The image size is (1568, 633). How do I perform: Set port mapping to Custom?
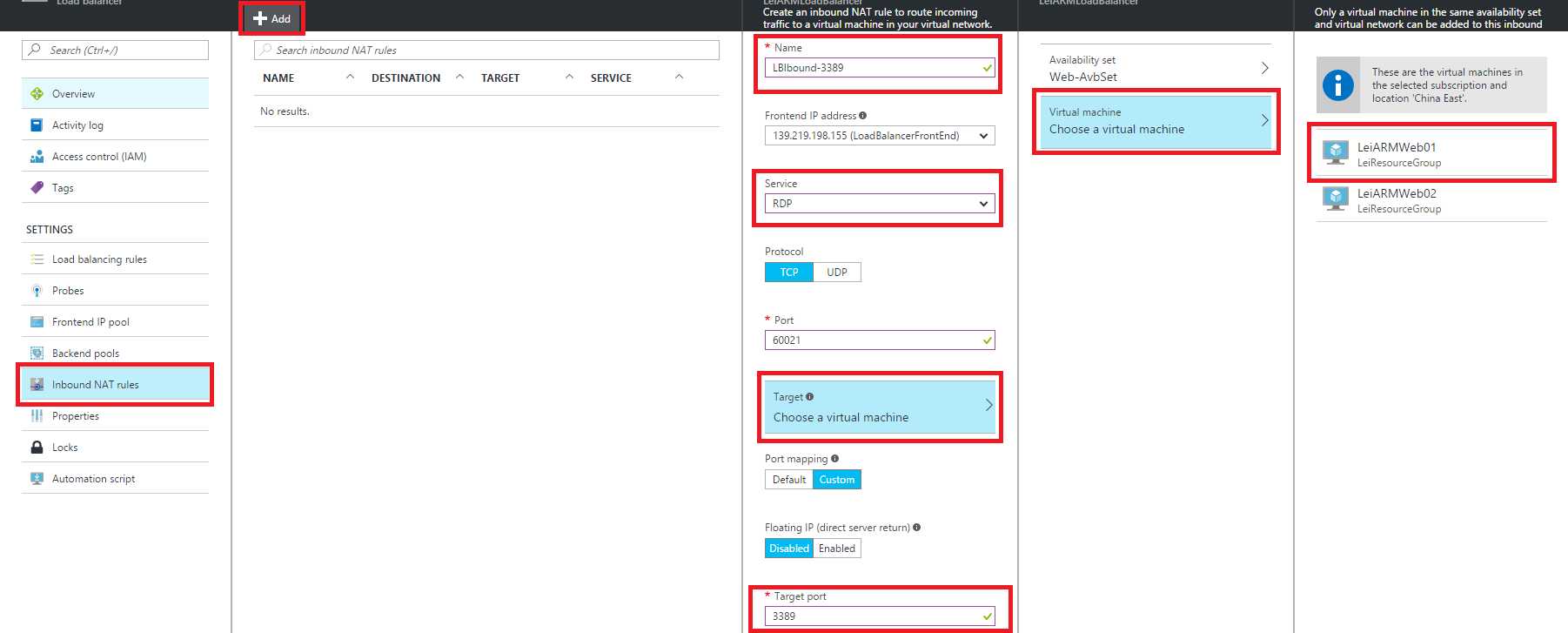(837, 479)
